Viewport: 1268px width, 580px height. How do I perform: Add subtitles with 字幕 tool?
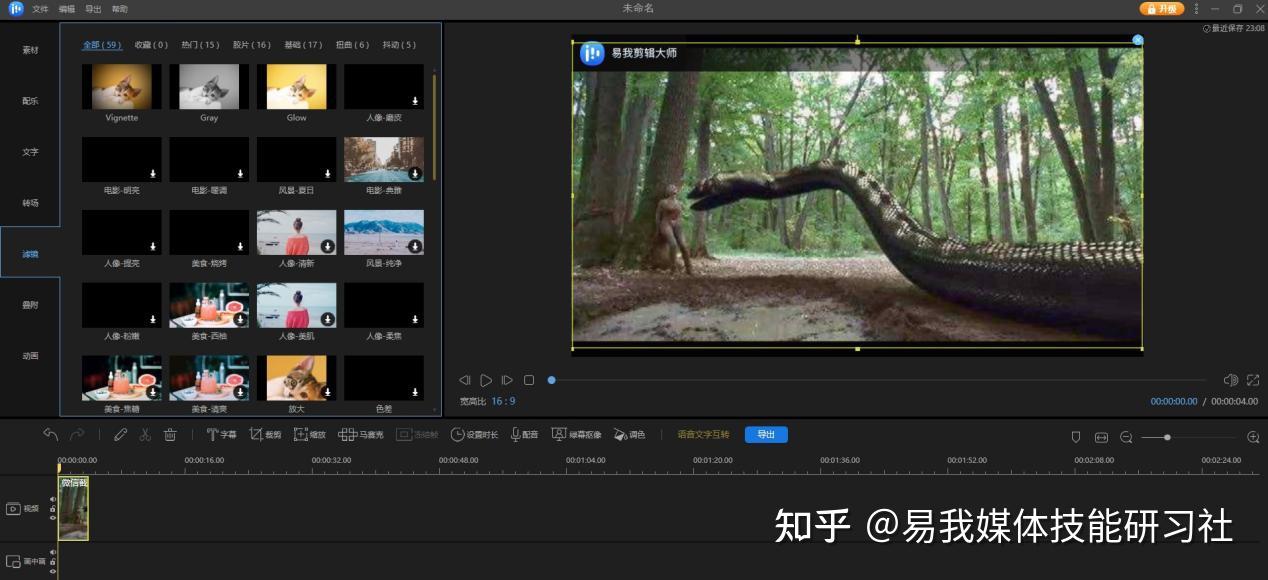click(x=221, y=435)
